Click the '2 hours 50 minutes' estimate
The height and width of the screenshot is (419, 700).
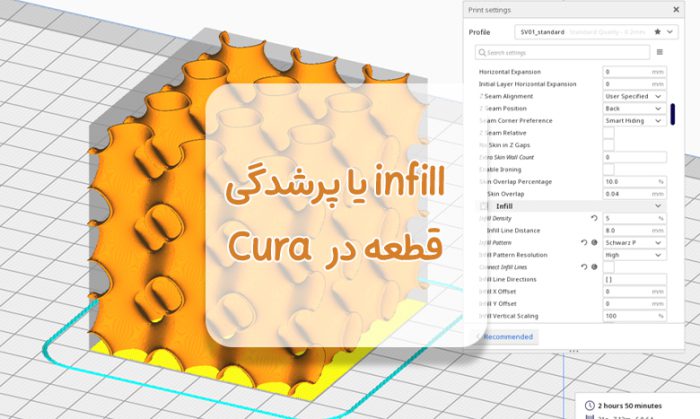(629, 405)
